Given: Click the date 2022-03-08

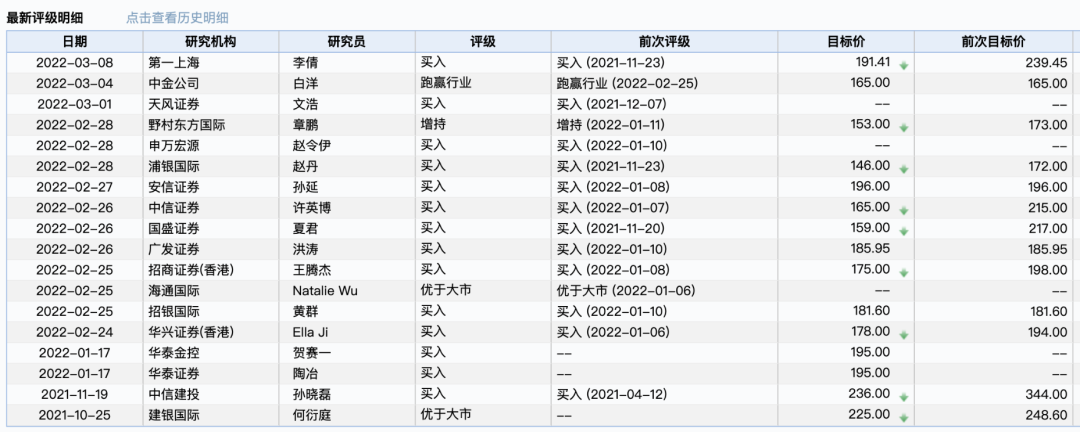Looking at the screenshot, I should pyautogui.click(x=74, y=63).
